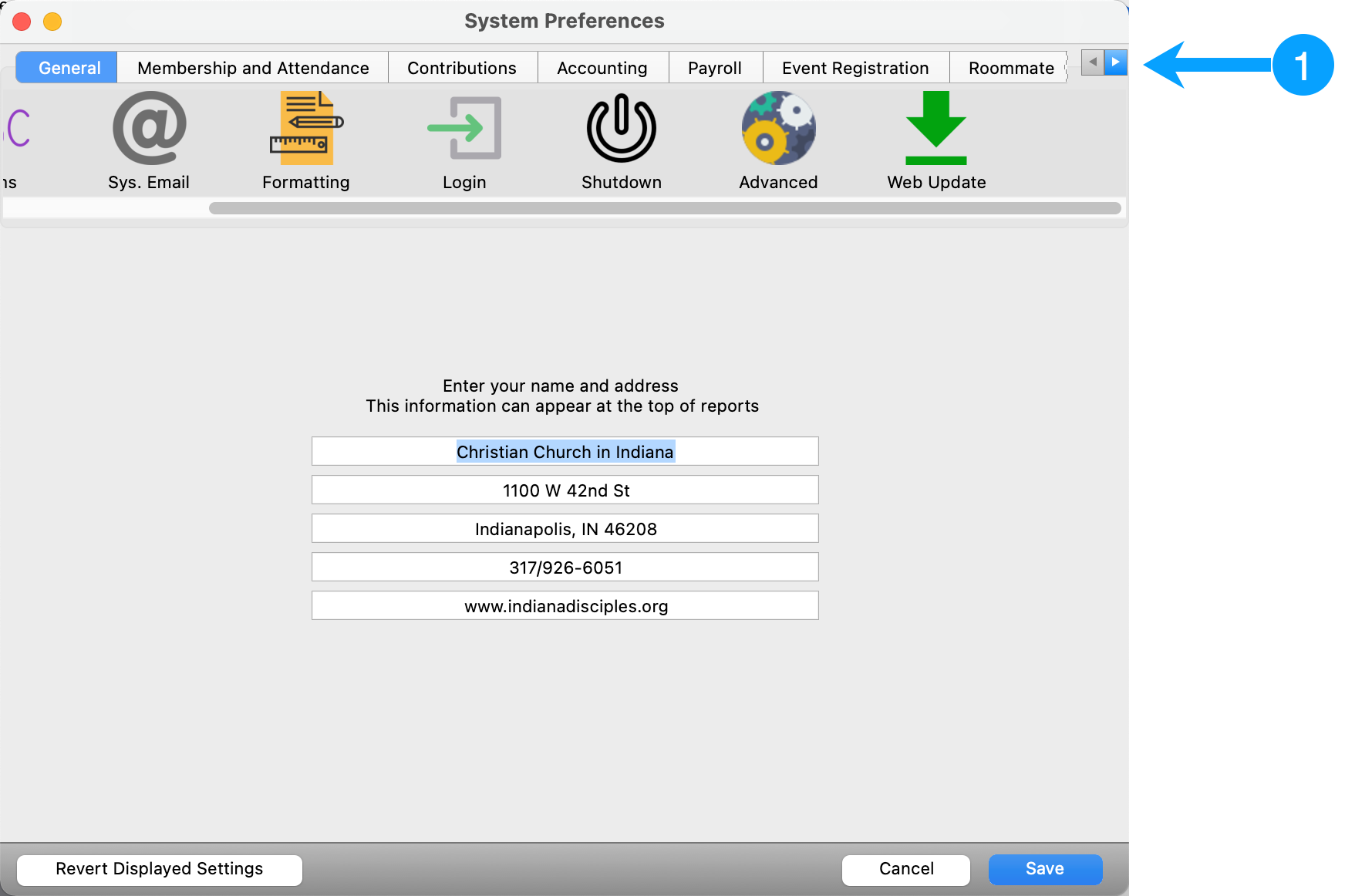Click the 1100 W 42nd St address field
The image size is (1345, 896).
[565, 490]
